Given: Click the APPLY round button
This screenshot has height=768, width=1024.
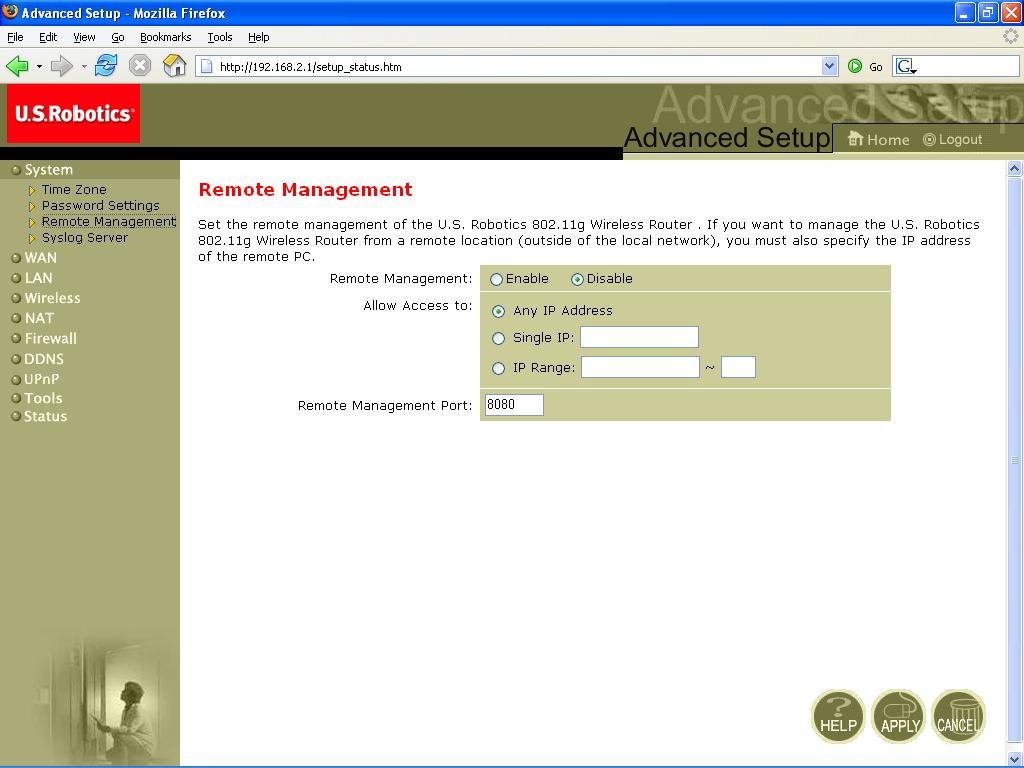Looking at the screenshot, I should [x=899, y=716].
